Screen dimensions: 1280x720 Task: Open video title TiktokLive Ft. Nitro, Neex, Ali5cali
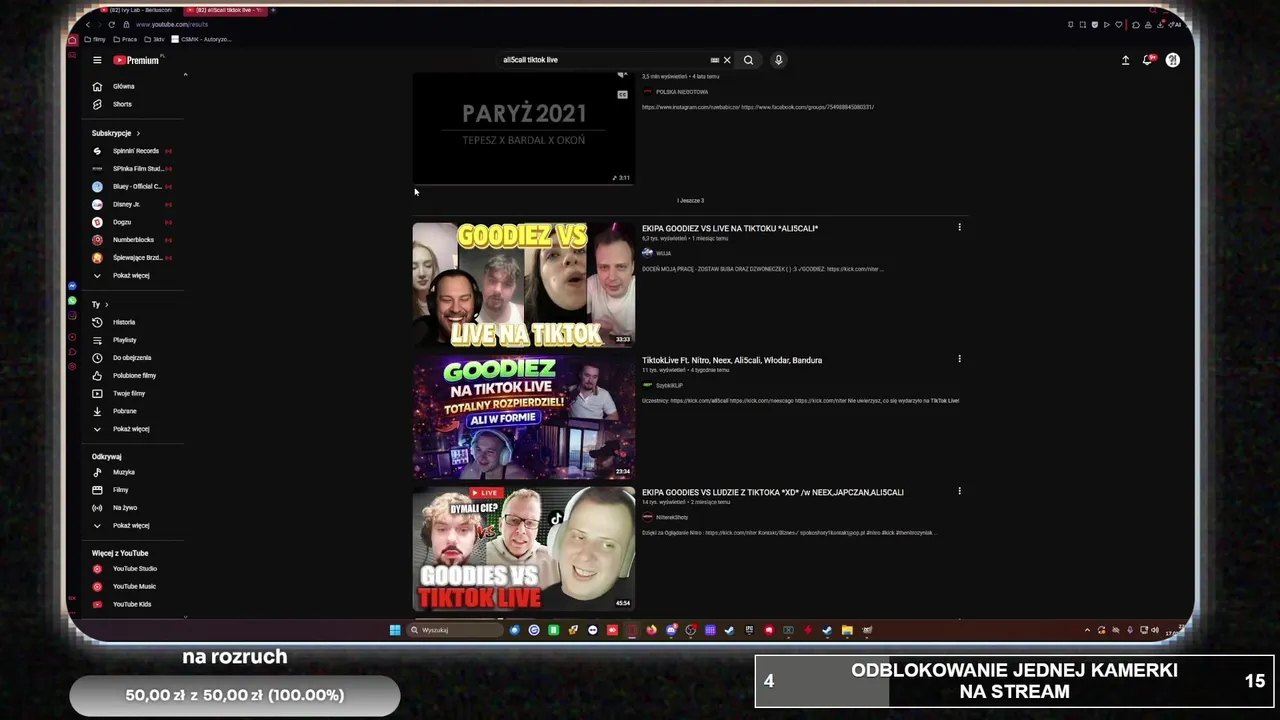[x=732, y=360]
